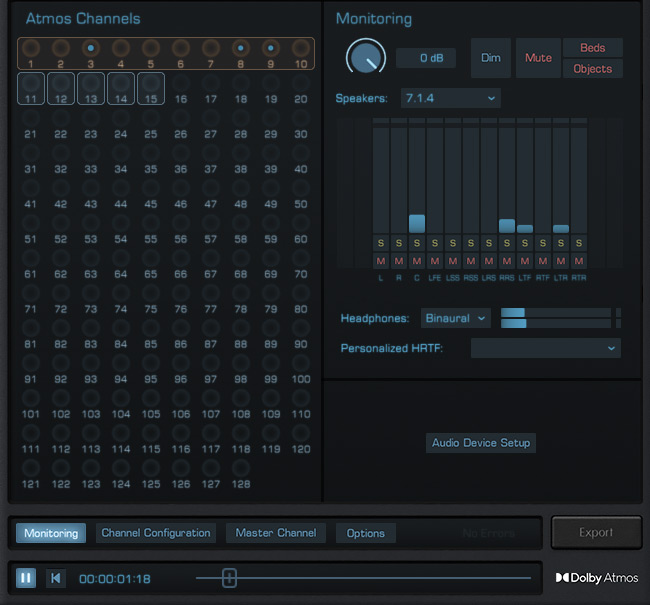Open the Speakers 7.1.4 dropdown
Image resolution: width=650 pixels, height=605 pixels.
coord(450,98)
